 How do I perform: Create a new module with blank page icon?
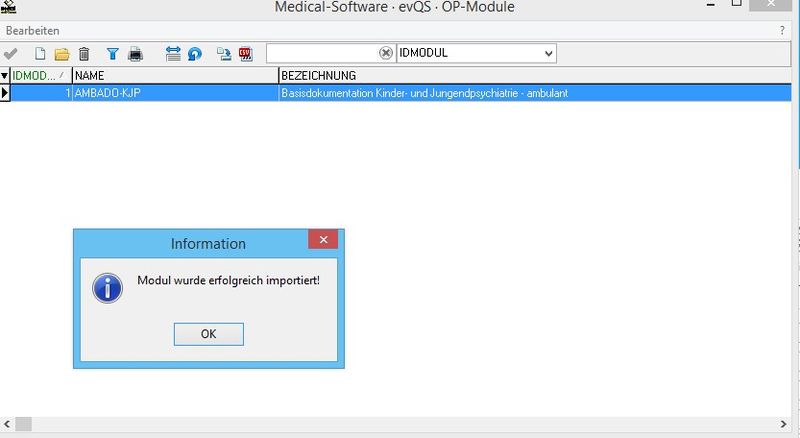tap(40, 54)
